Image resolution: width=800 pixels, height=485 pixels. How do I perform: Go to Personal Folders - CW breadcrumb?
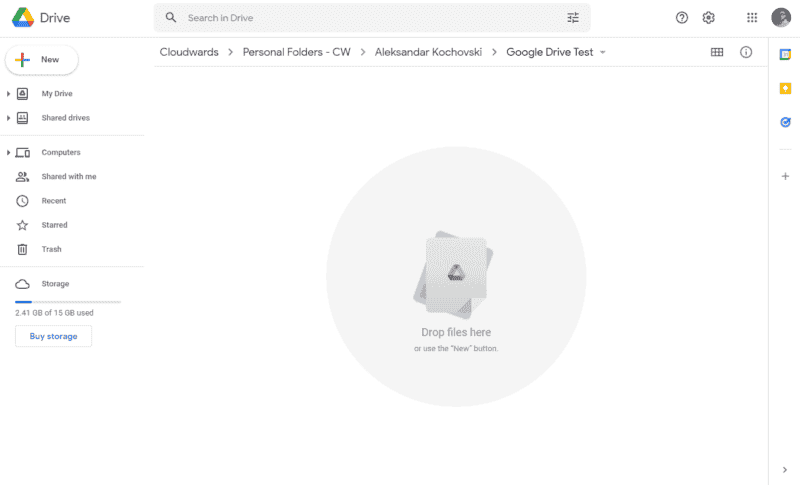pos(296,52)
